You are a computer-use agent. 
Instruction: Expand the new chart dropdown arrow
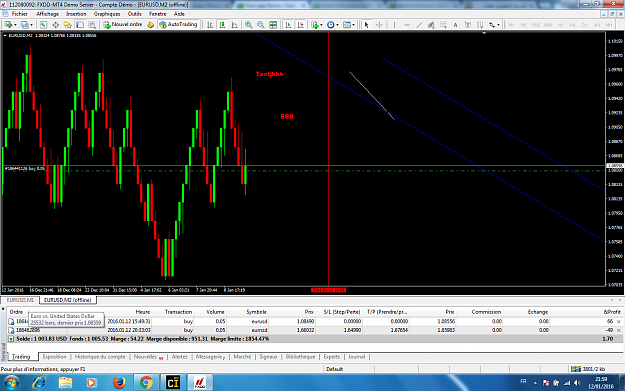tap(15, 25)
